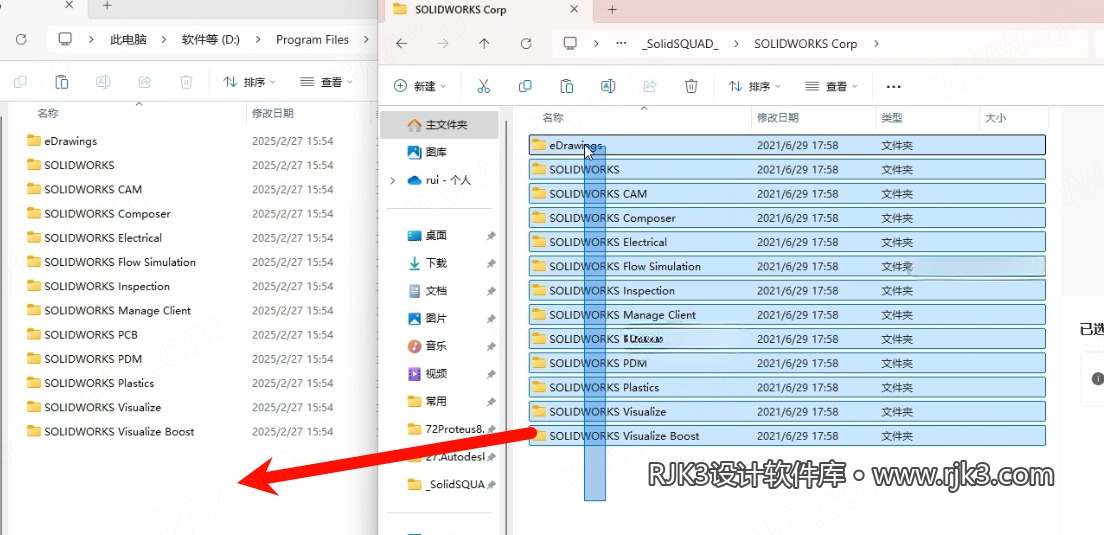Click the ellipsis in right window breadcrumb
This screenshot has height=535, width=1104.
[x=621, y=44]
